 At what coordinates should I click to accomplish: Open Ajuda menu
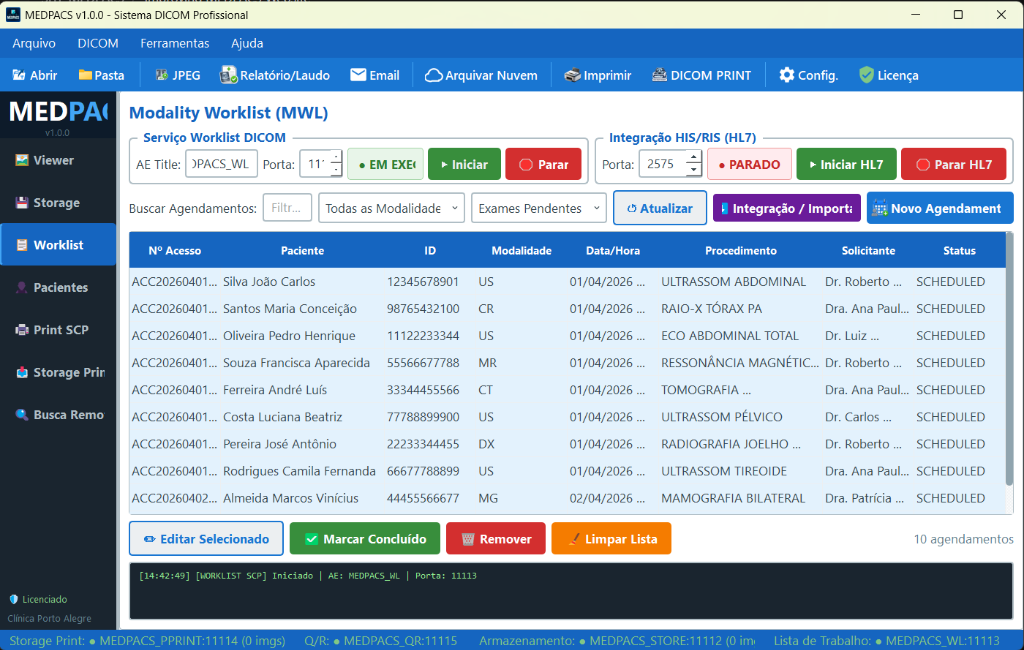tap(247, 43)
